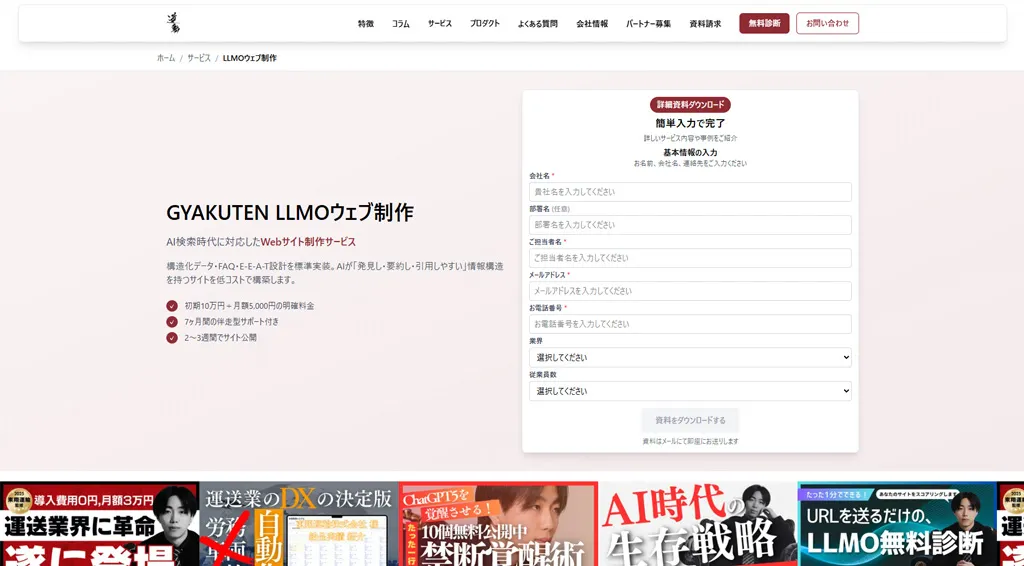Click the お問い合わせ outlined button

pos(827,23)
